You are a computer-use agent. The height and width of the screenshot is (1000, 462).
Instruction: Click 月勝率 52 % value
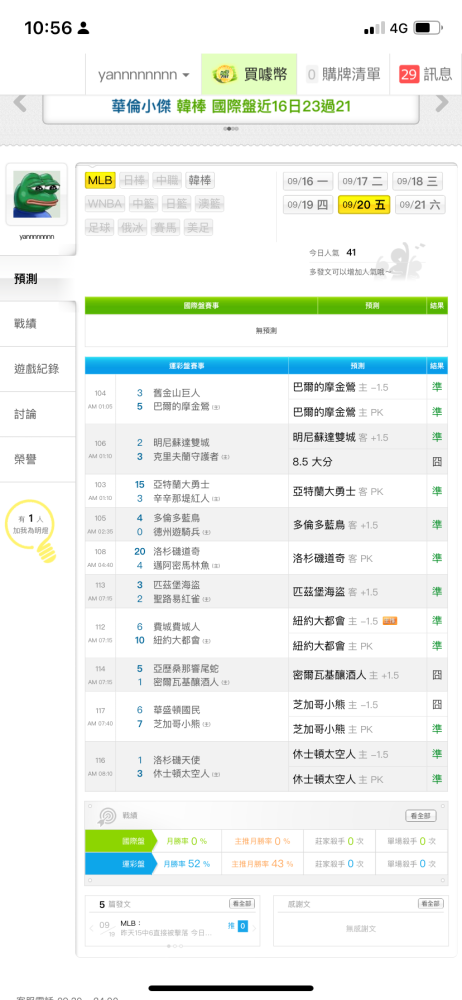tap(185, 864)
